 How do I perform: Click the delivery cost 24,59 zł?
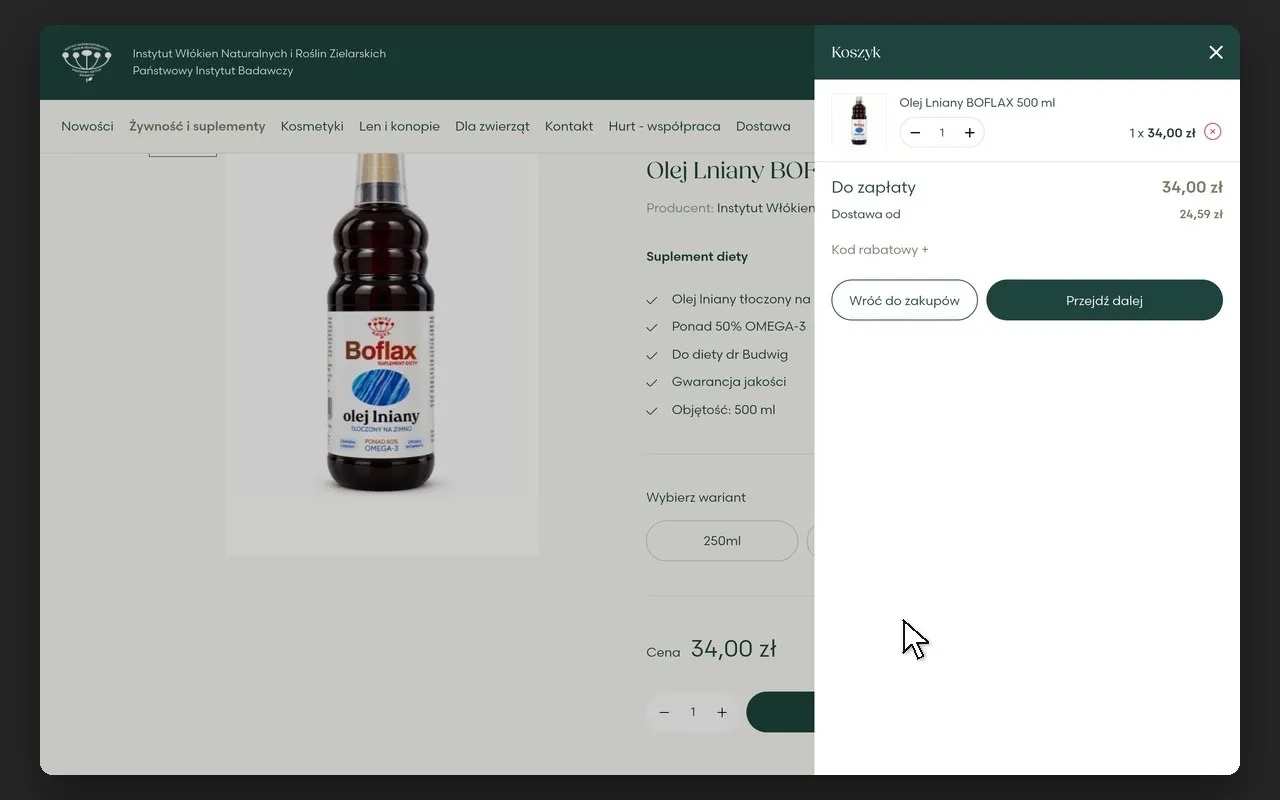[x=1201, y=214]
